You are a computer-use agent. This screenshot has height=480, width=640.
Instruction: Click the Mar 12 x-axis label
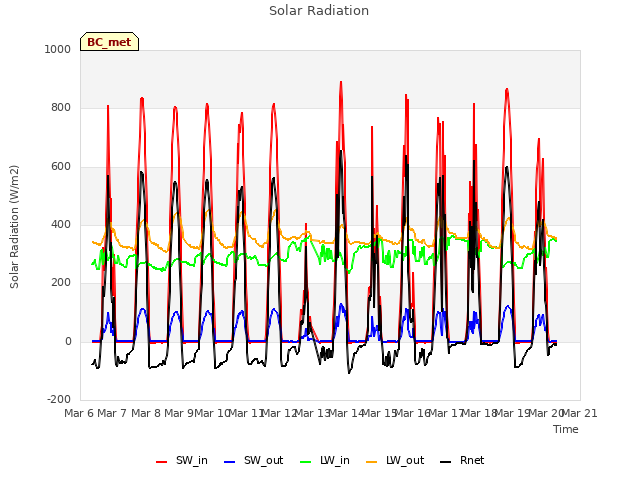click(279, 413)
